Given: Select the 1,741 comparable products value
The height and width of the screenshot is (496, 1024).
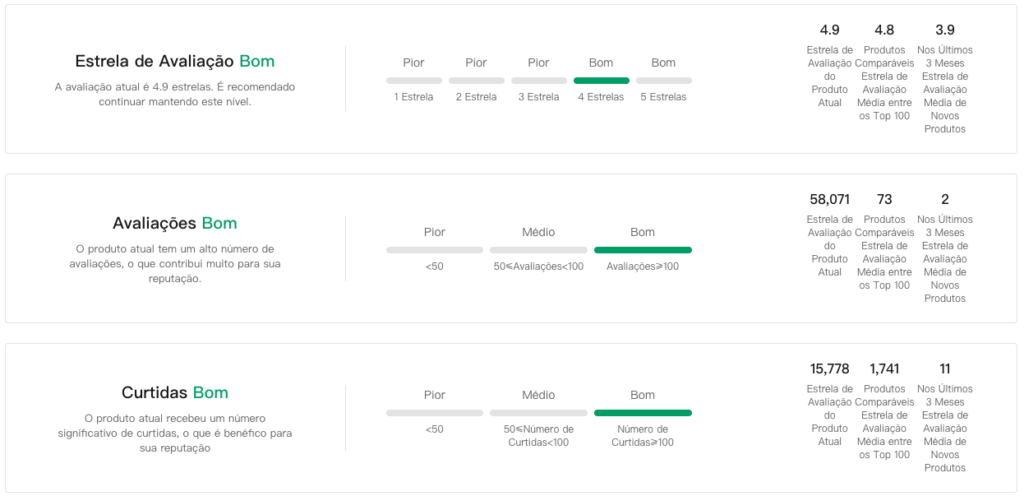Looking at the screenshot, I should (885, 369).
